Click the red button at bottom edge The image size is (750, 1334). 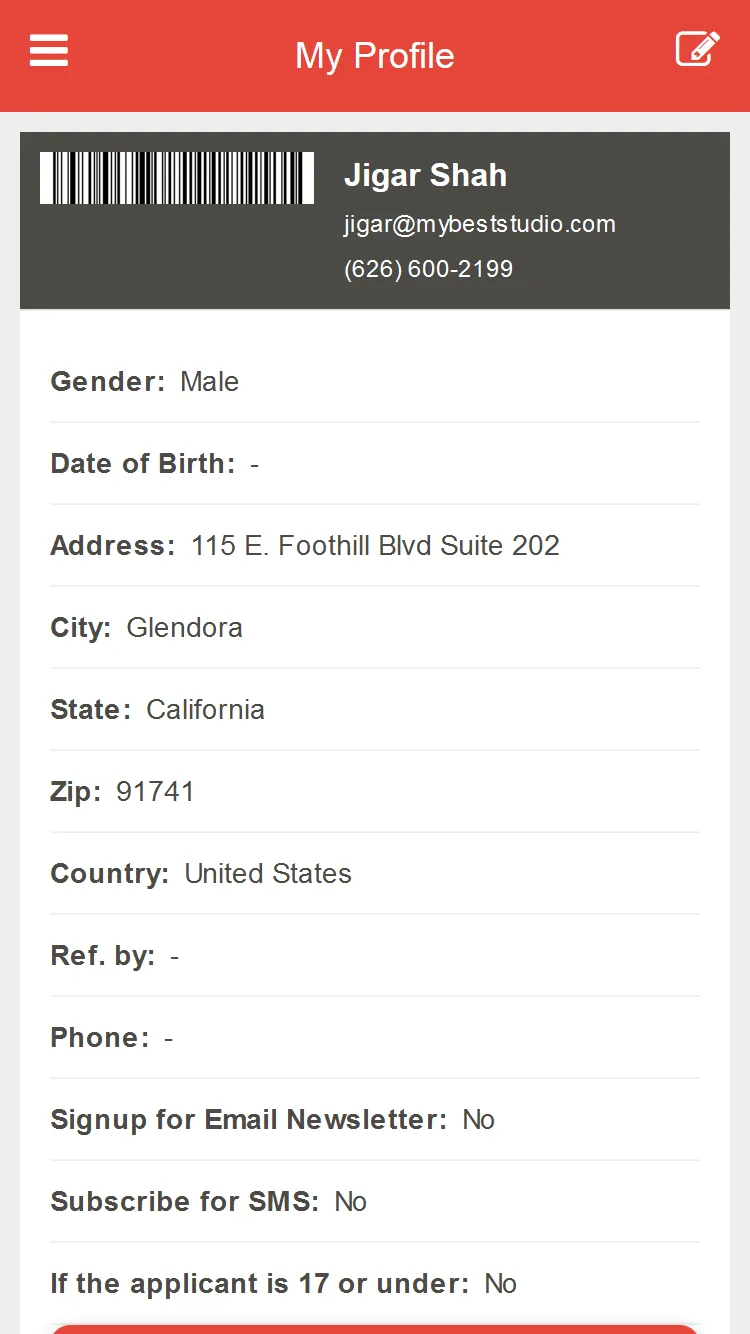pos(375,1329)
